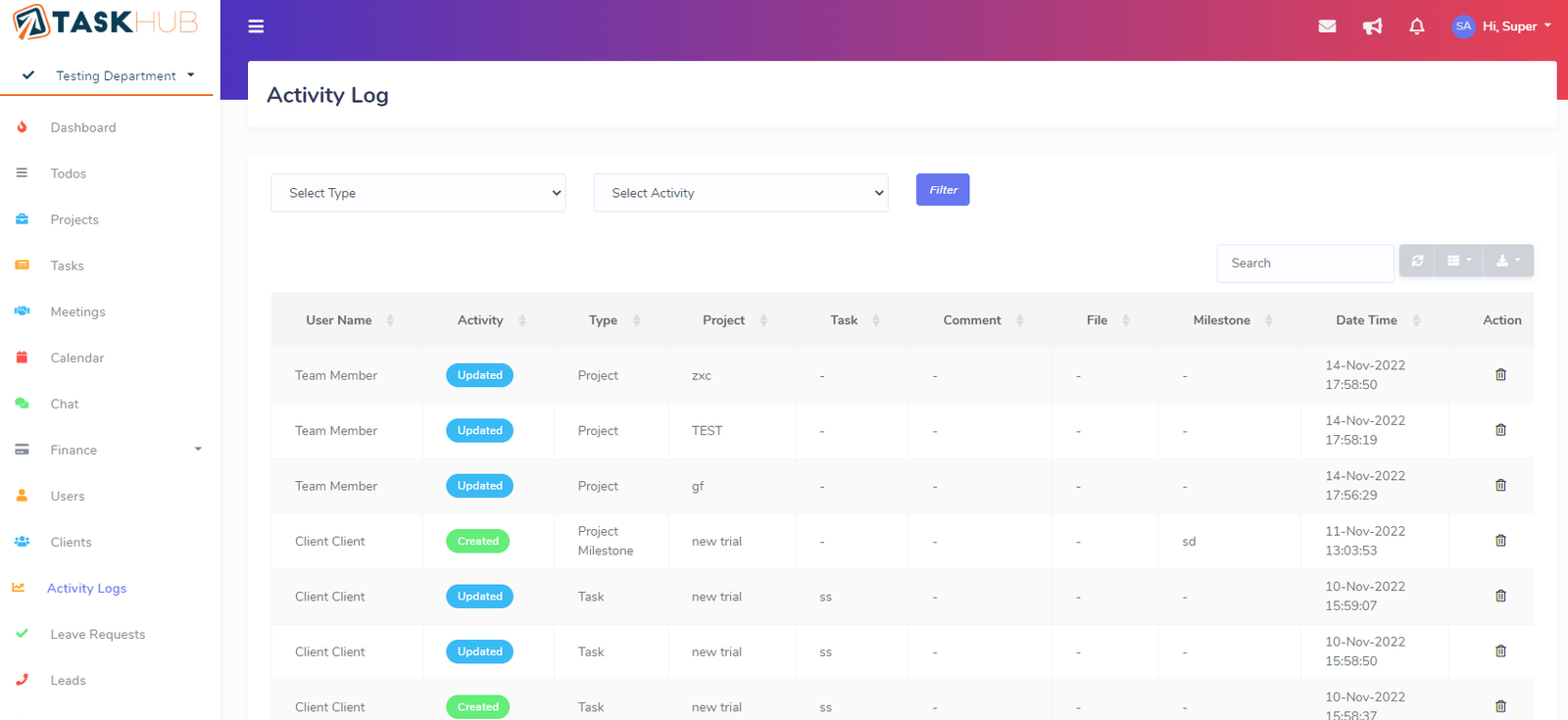The image size is (1568, 720).
Task: Open the export data dropdown
Action: point(1508,261)
